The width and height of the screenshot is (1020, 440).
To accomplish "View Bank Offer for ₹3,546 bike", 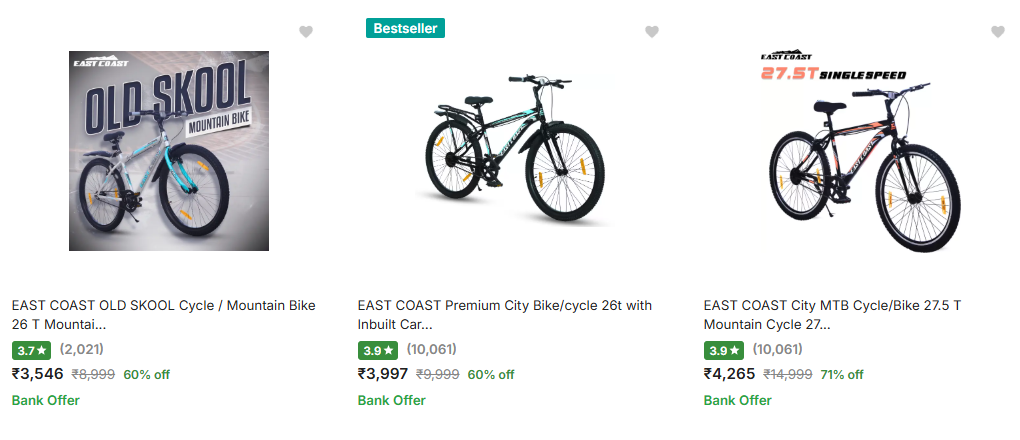I will [46, 400].
